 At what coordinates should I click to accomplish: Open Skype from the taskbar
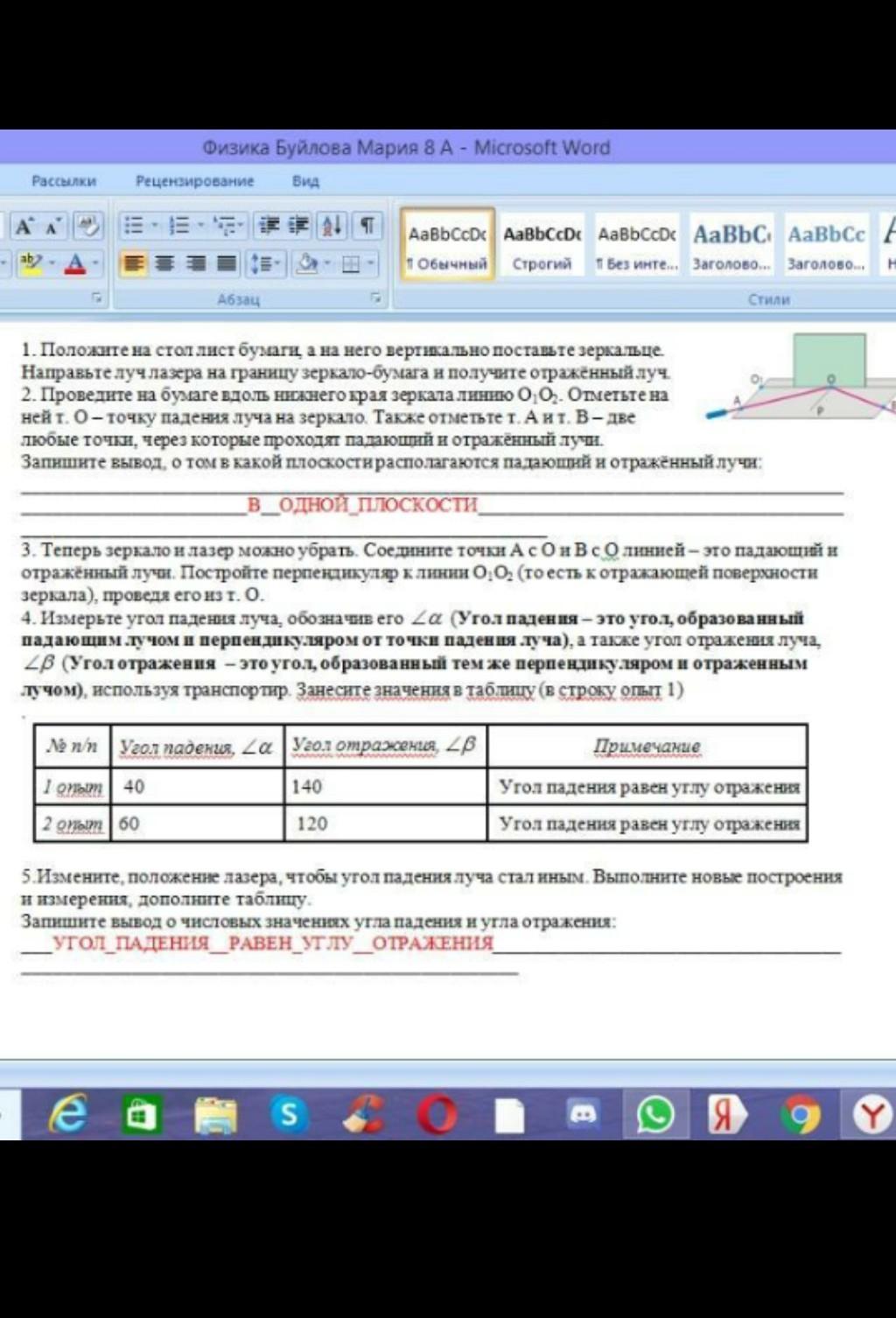289,1114
